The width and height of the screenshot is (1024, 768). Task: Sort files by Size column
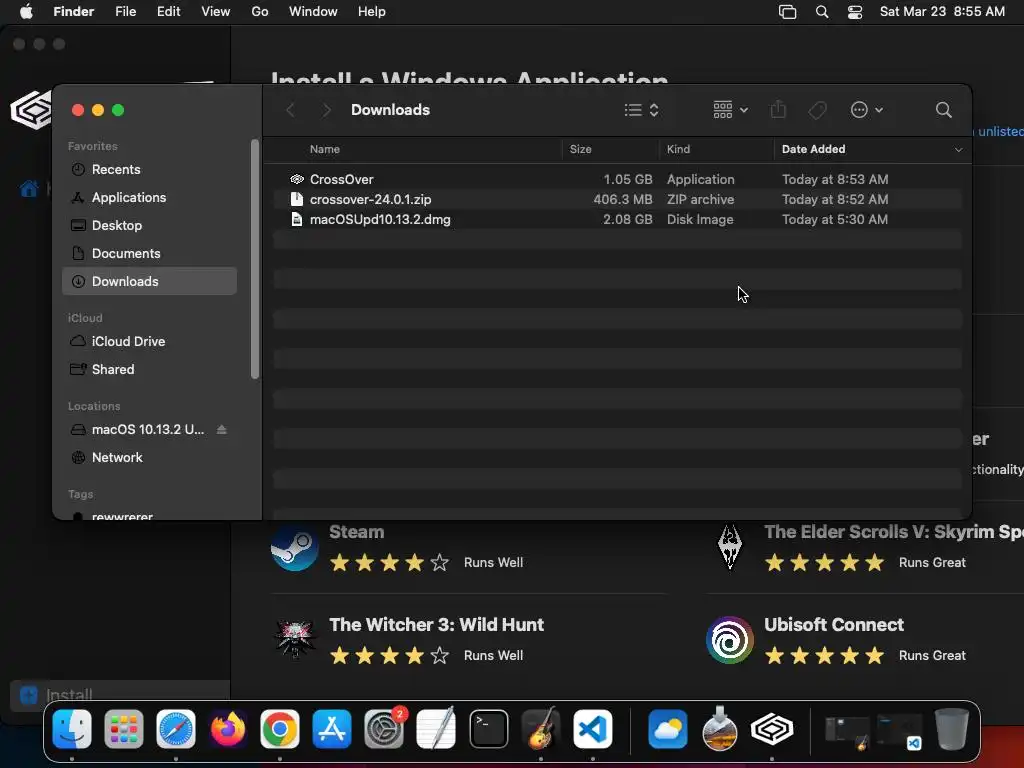[581, 150]
